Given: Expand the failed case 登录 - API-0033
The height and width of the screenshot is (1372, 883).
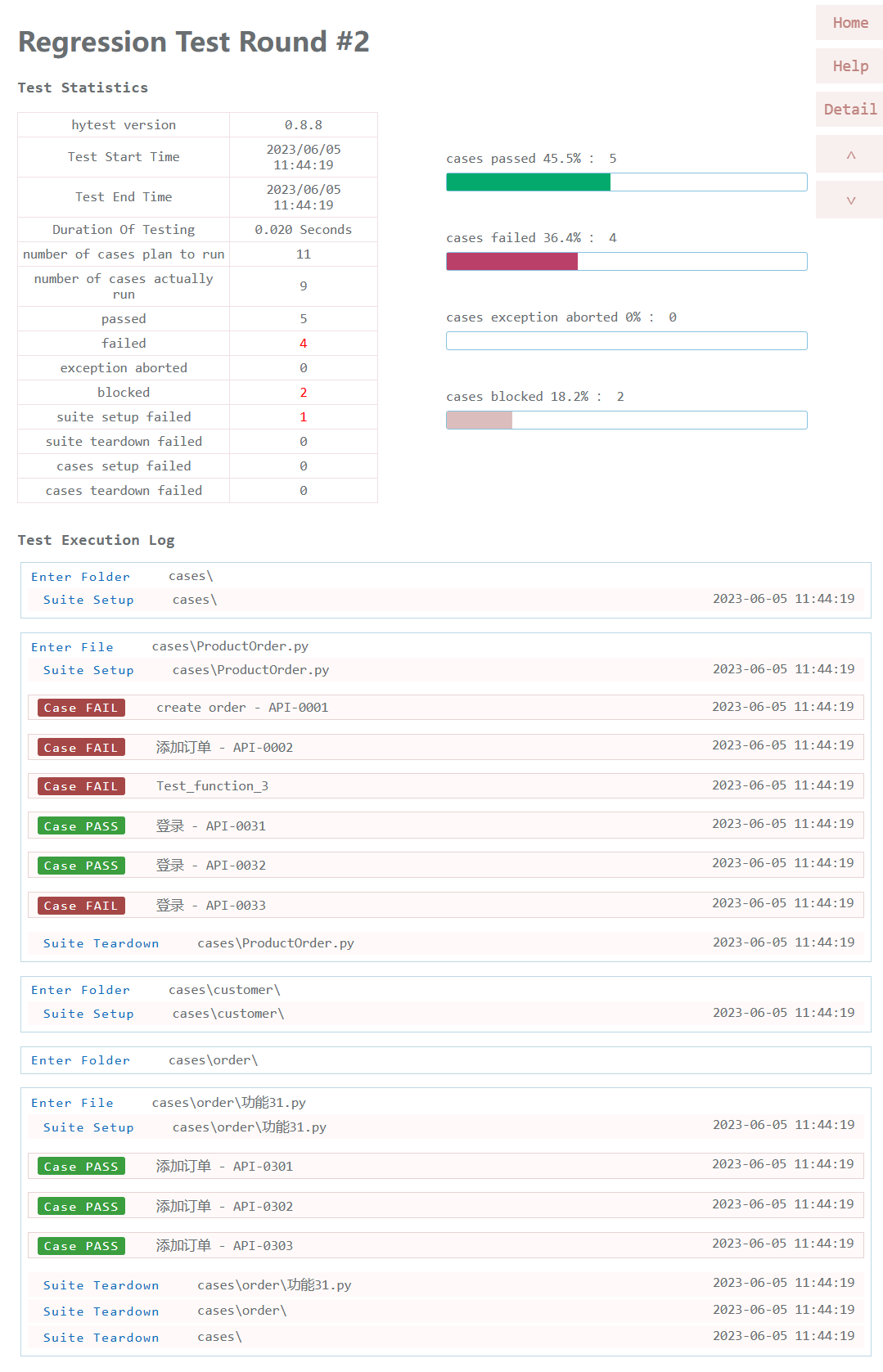Looking at the screenshot, I should click(x=446, y=906).
